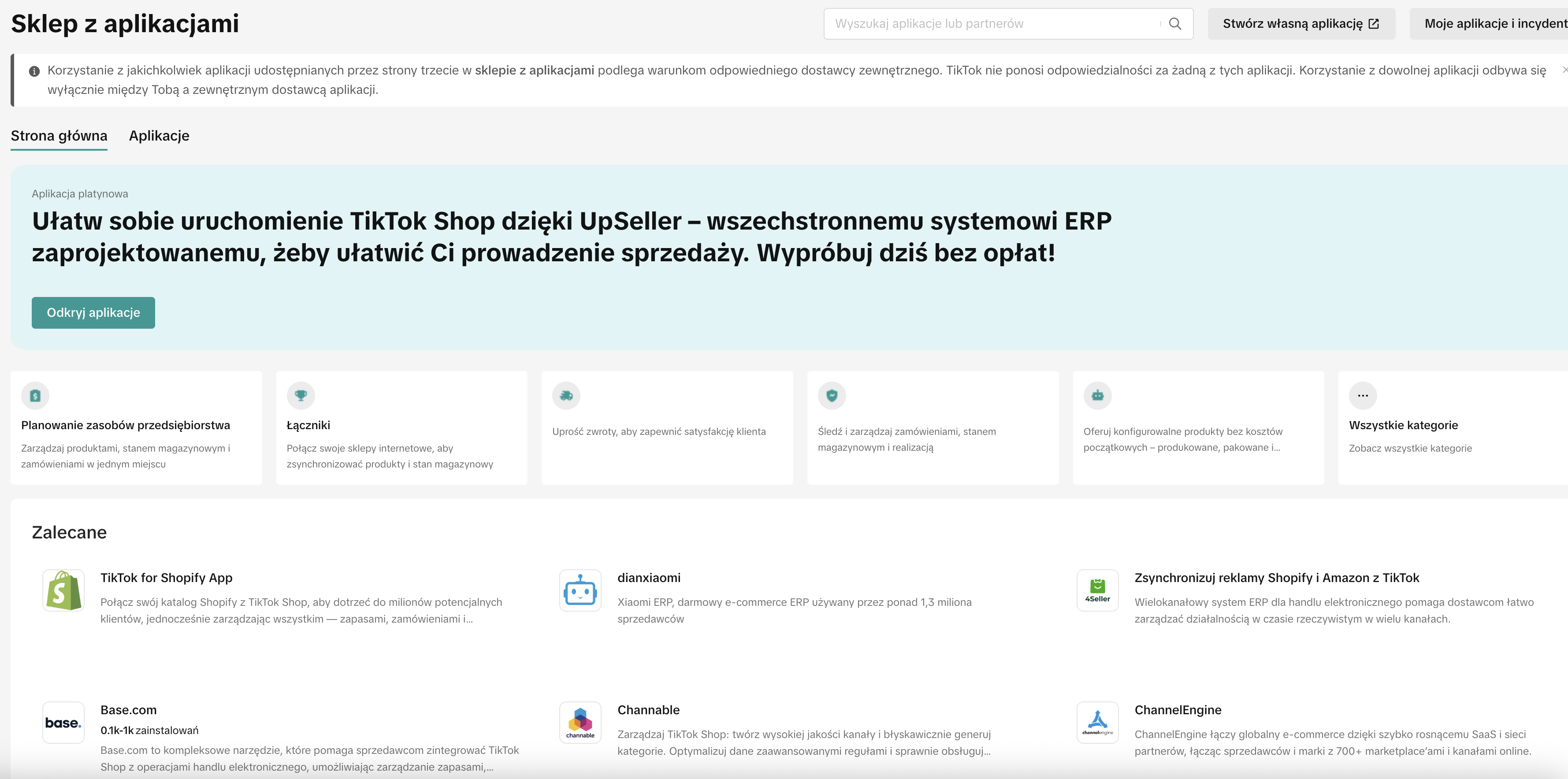
Task: Click the Łączniki trophy icon
Action: pyautogui.click(x=301, y=396)
